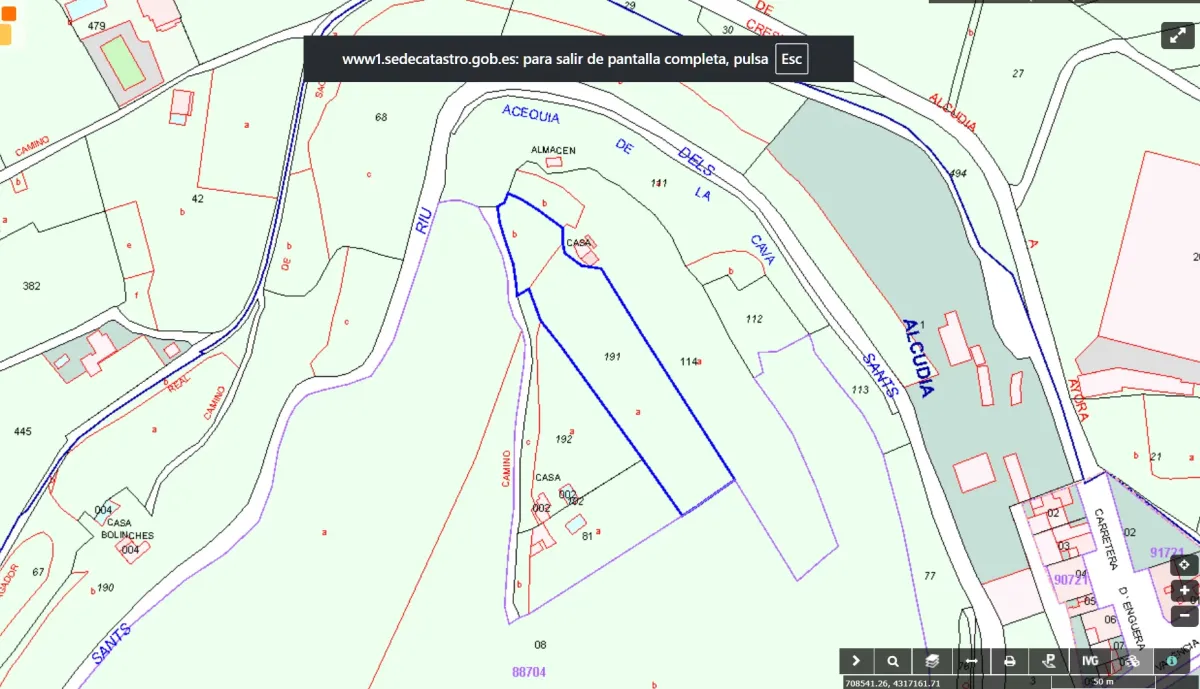The image size is (1200, 689).
Task: Click parcel number 445 label
Action: (x=23, y=431)
